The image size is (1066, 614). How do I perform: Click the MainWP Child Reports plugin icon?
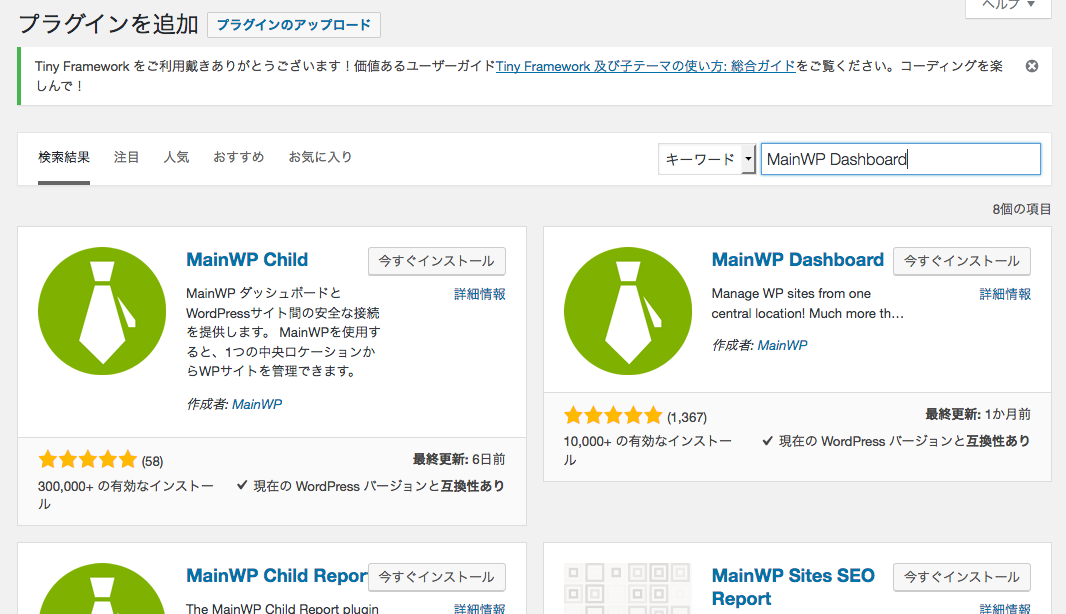tap(102, 588)
